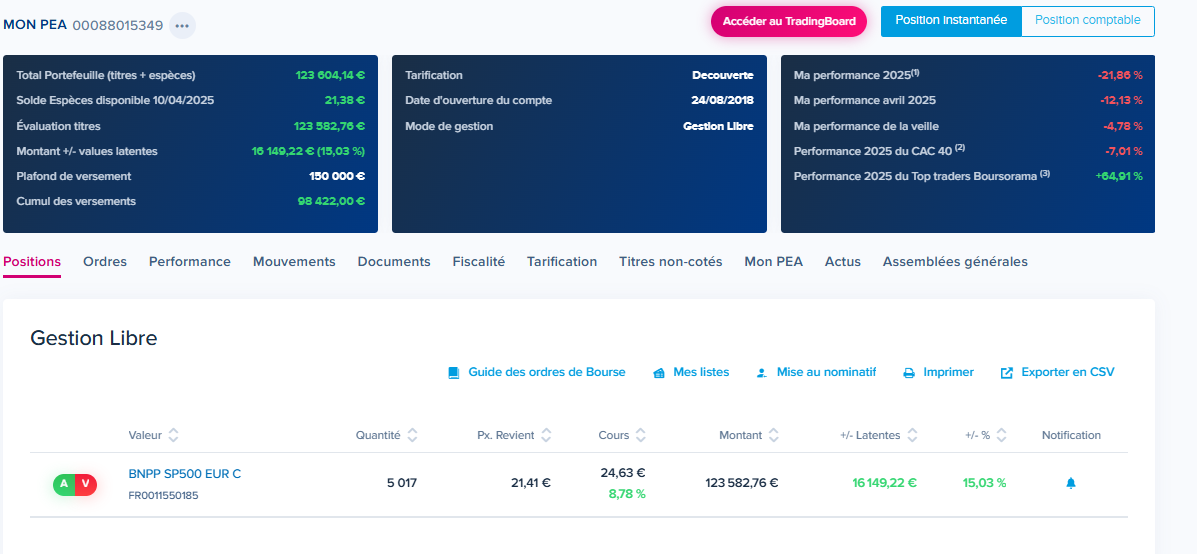Select the Positions tab
Image resolution: width=1197 pixels, height=554 pixels.
[32, 262]
